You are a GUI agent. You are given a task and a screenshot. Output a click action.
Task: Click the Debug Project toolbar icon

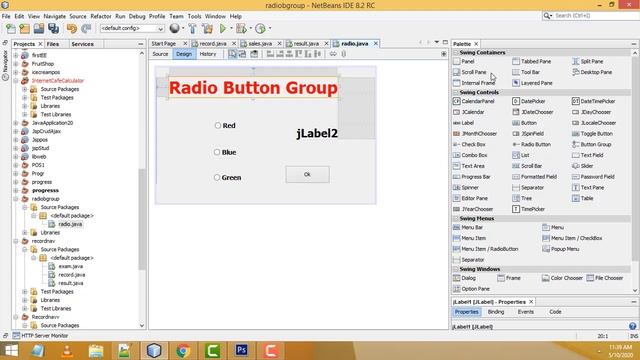pyautogui.click(x=241, y=28)
